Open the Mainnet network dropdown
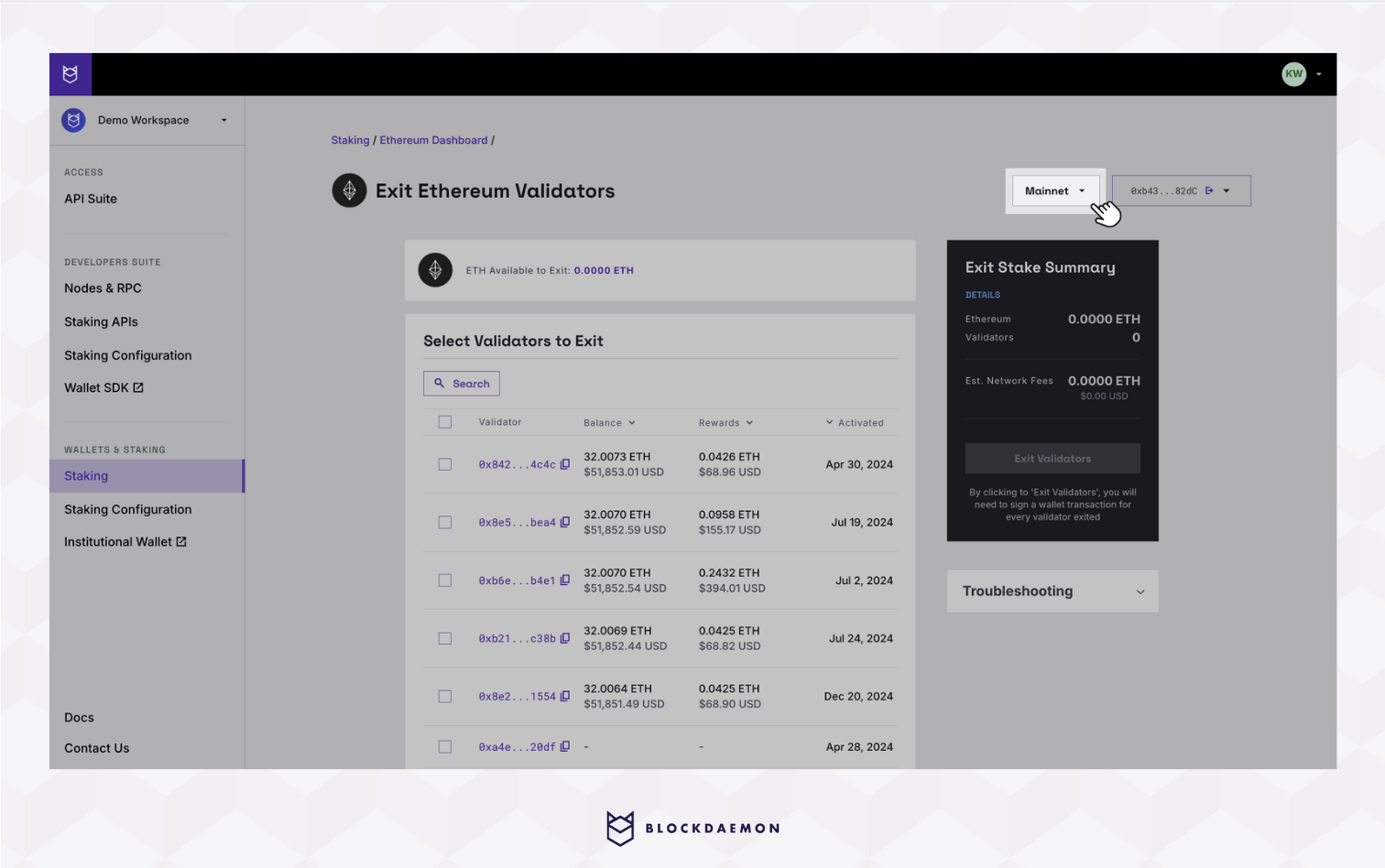 (x=1055, y=190)
